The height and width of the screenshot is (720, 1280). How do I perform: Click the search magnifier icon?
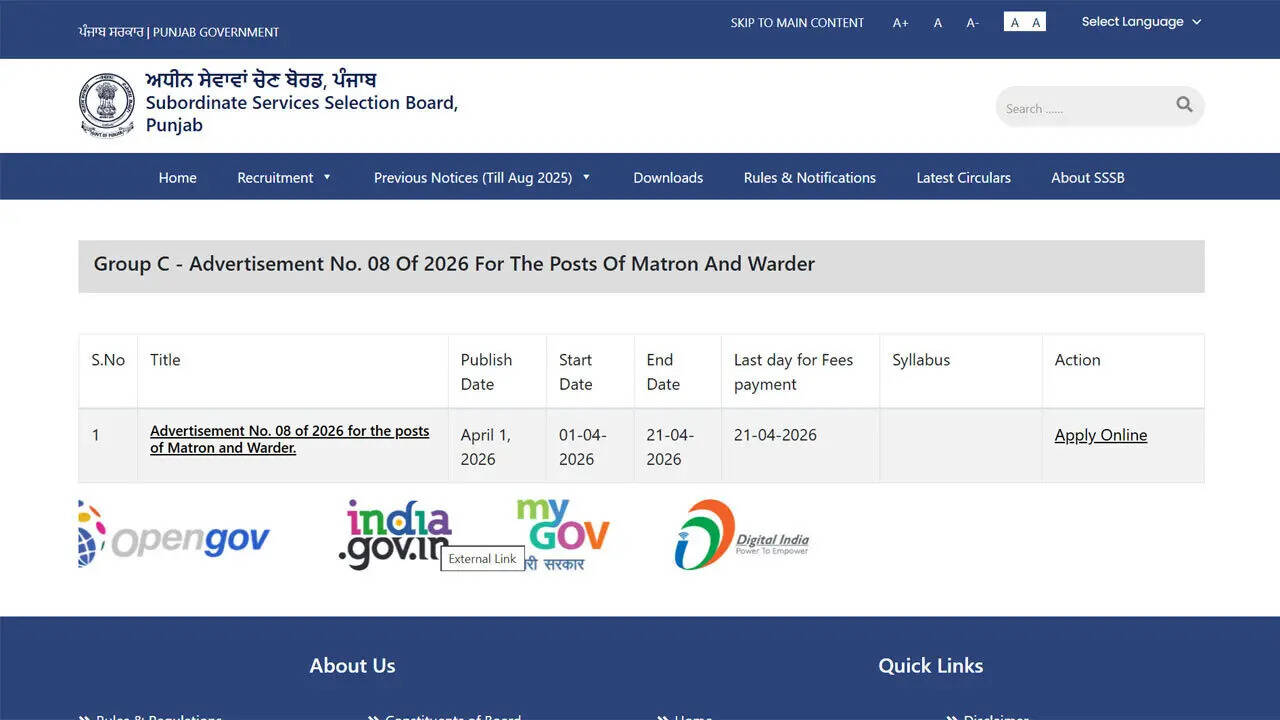click(x=1184, y=105)
